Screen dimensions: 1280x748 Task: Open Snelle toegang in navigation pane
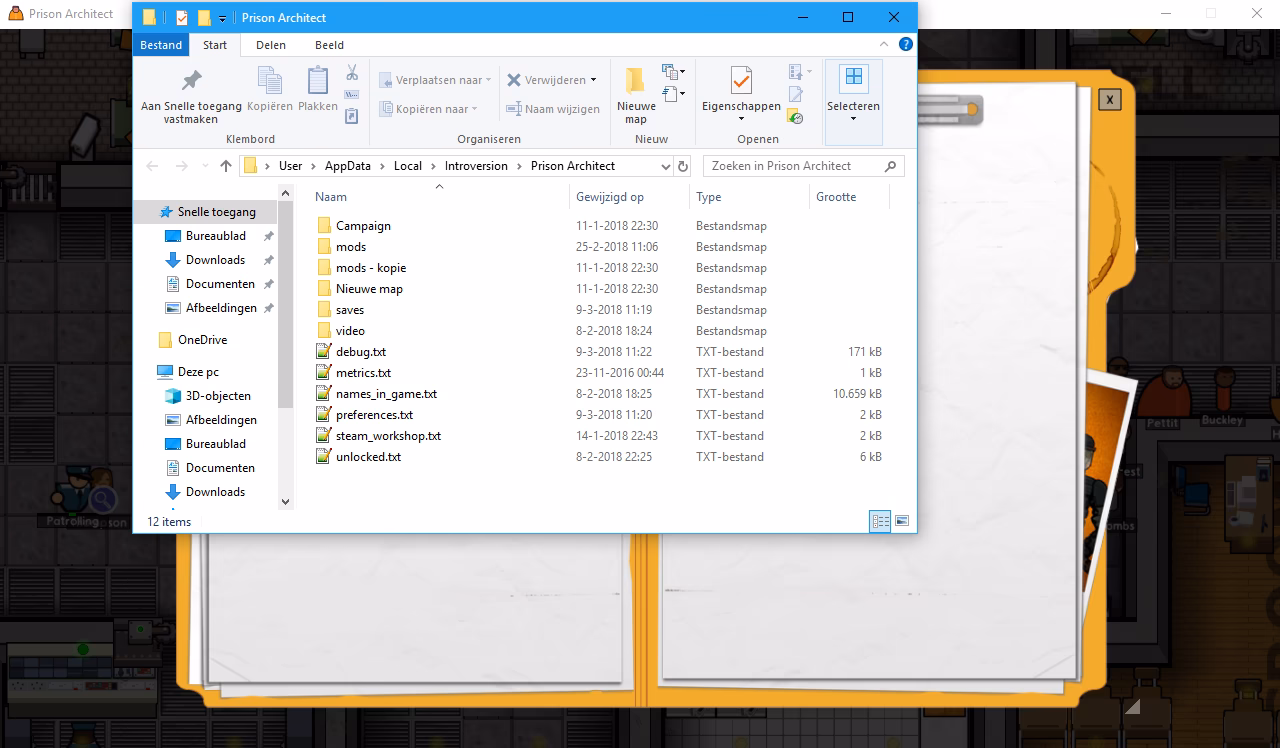click(x=216, y=212)
